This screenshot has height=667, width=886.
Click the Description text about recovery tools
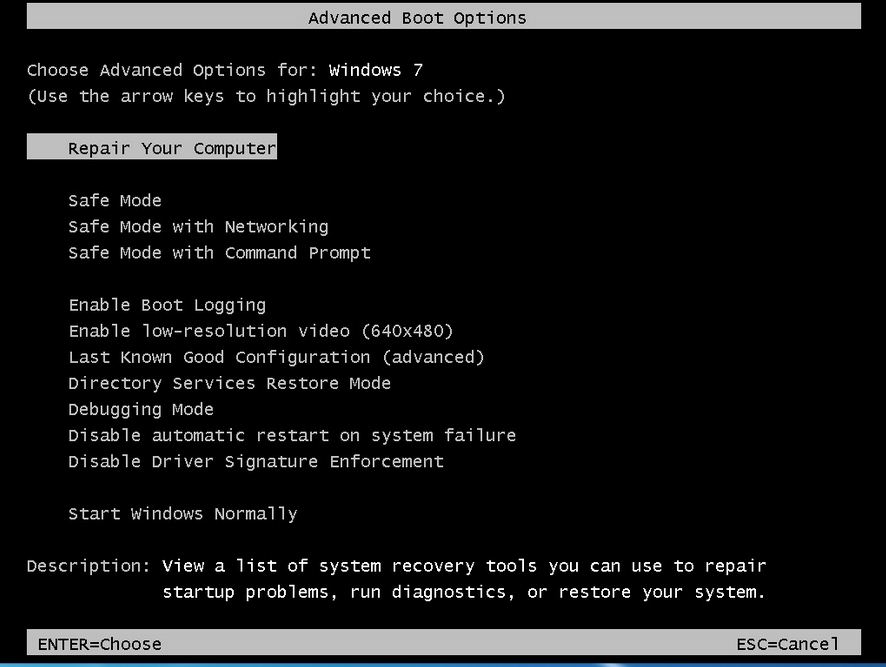[x=463, y=579]
